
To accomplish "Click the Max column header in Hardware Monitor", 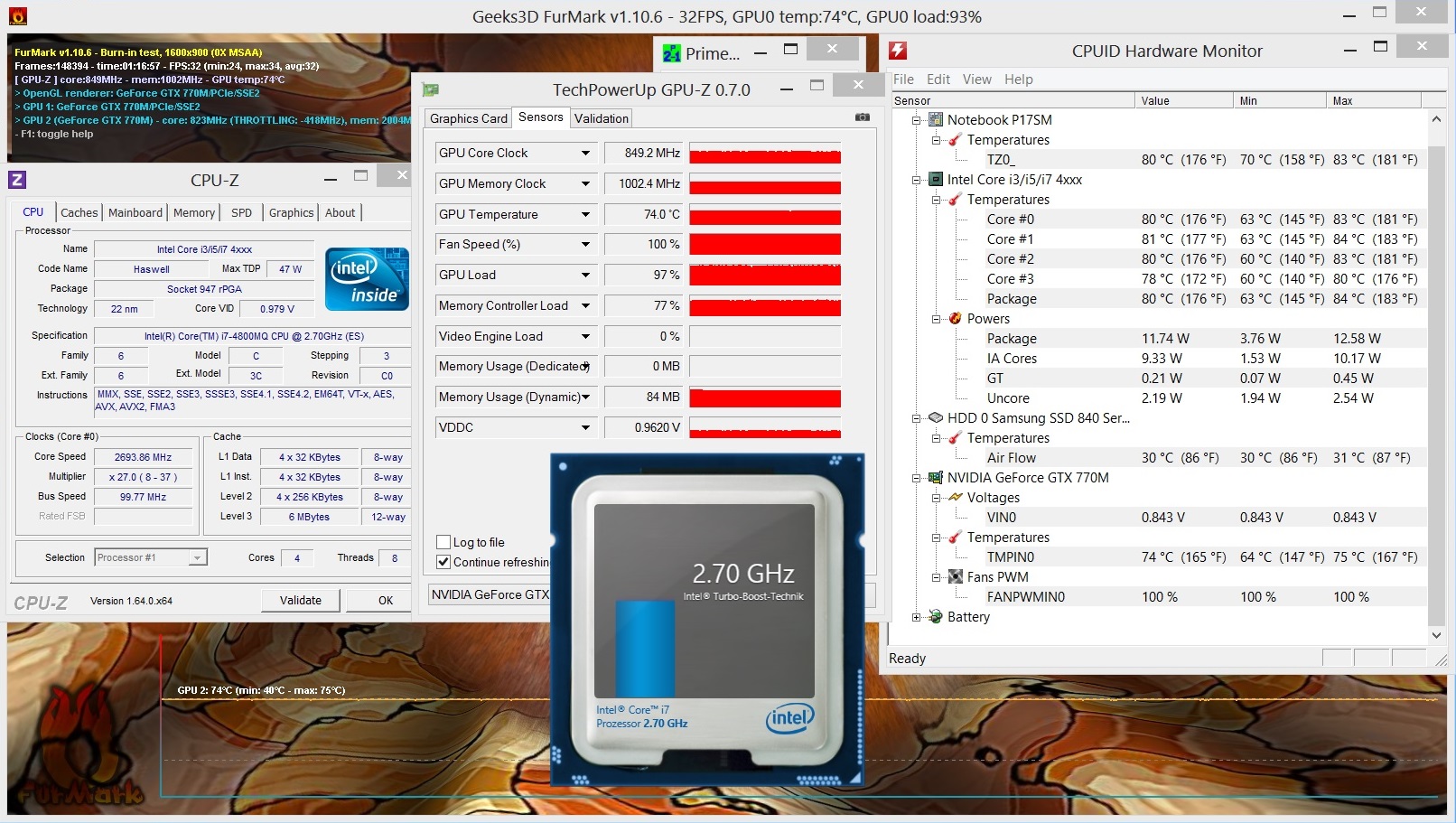I will point(1374,100).
